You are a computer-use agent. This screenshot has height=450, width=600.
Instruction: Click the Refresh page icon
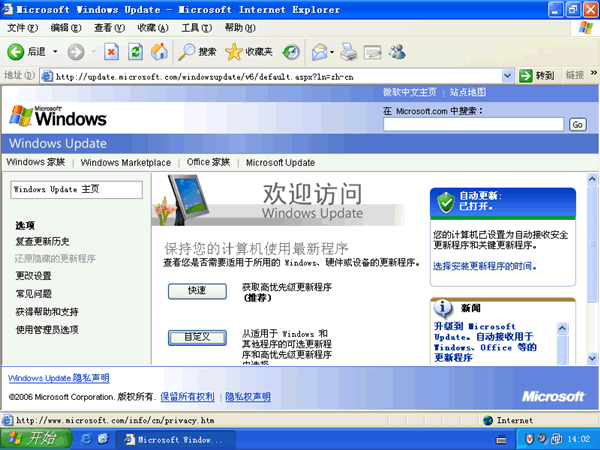click(x=135, y=52)
